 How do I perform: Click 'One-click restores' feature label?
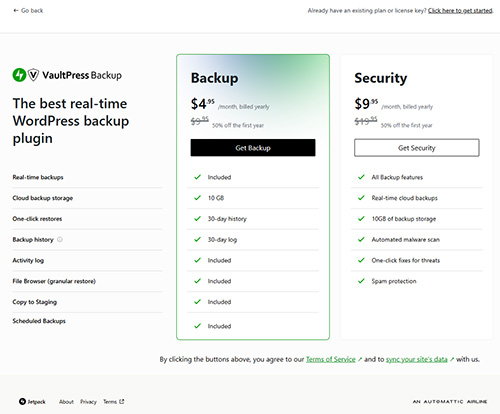click(37, 219)
